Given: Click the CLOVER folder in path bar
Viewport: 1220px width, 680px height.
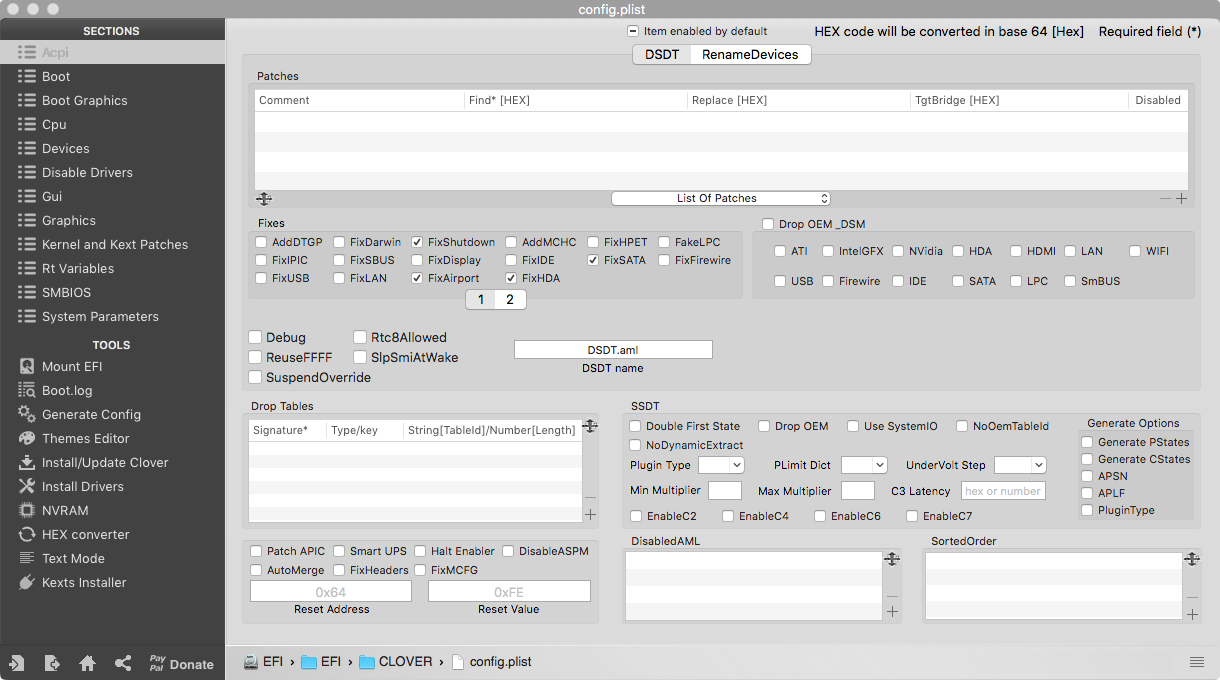Looking at the screenshot, I should pyautogui.click(x=396, y=662).
